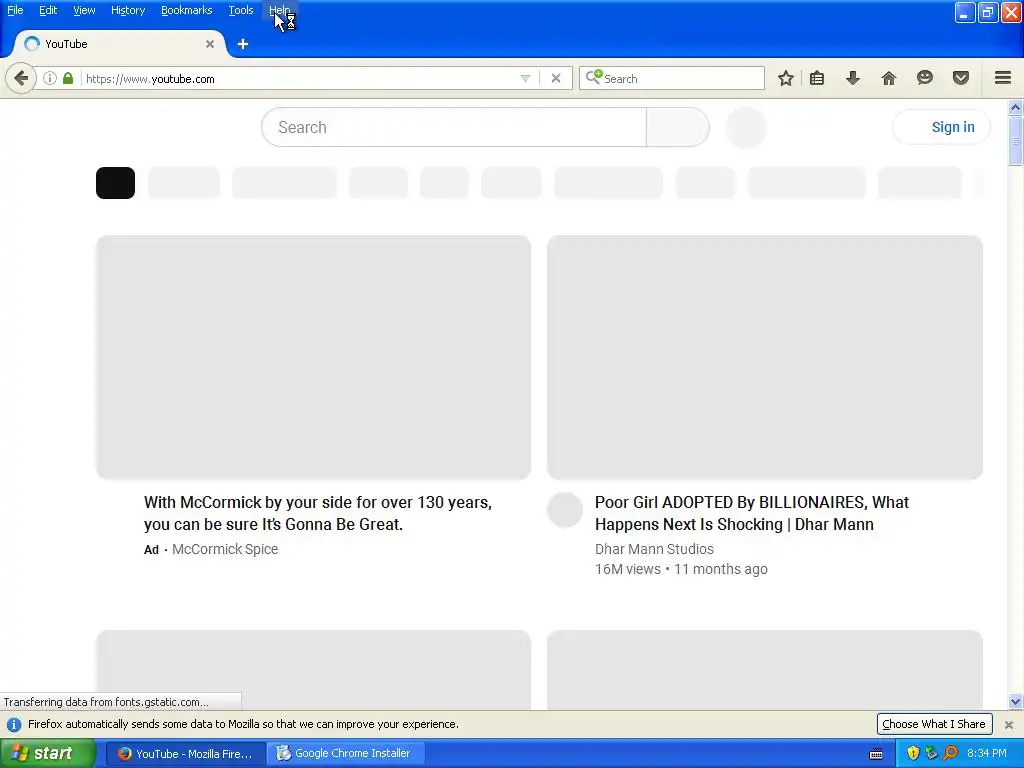Bookmark this page with the star icon
This screenshot has width=1024, height=768.
coord(786,78)
